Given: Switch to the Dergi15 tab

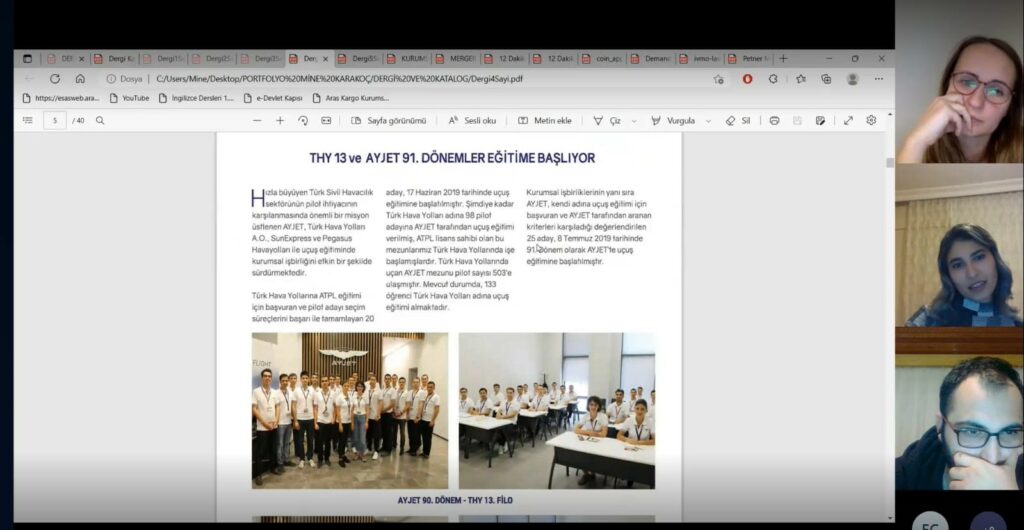Looking at the screenshot, I should [x=164, y=59].
